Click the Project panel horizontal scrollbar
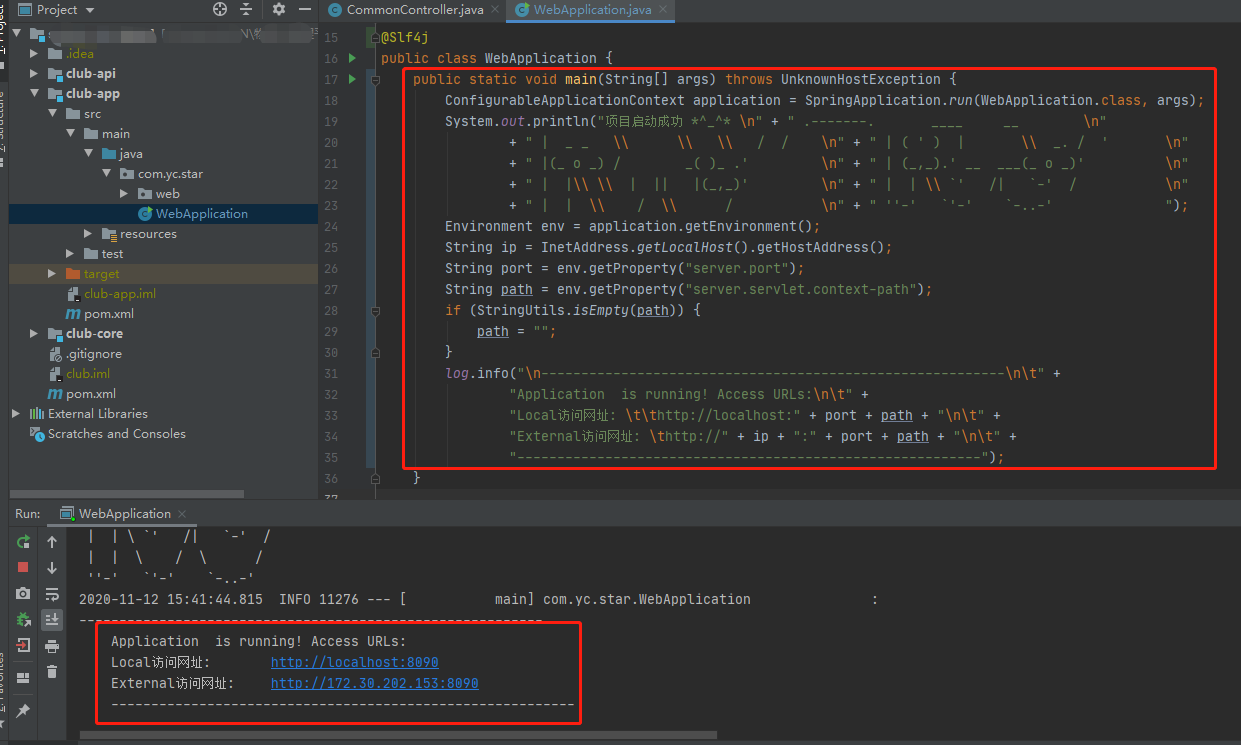 [127, 494]
